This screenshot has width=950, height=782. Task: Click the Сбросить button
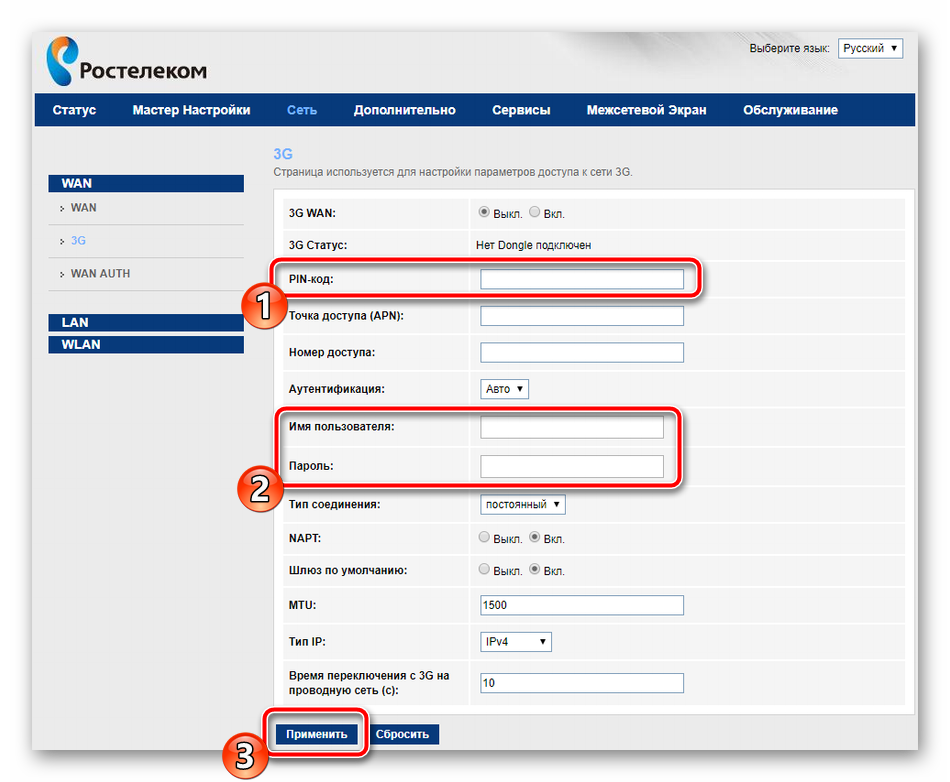click(404, 734)
